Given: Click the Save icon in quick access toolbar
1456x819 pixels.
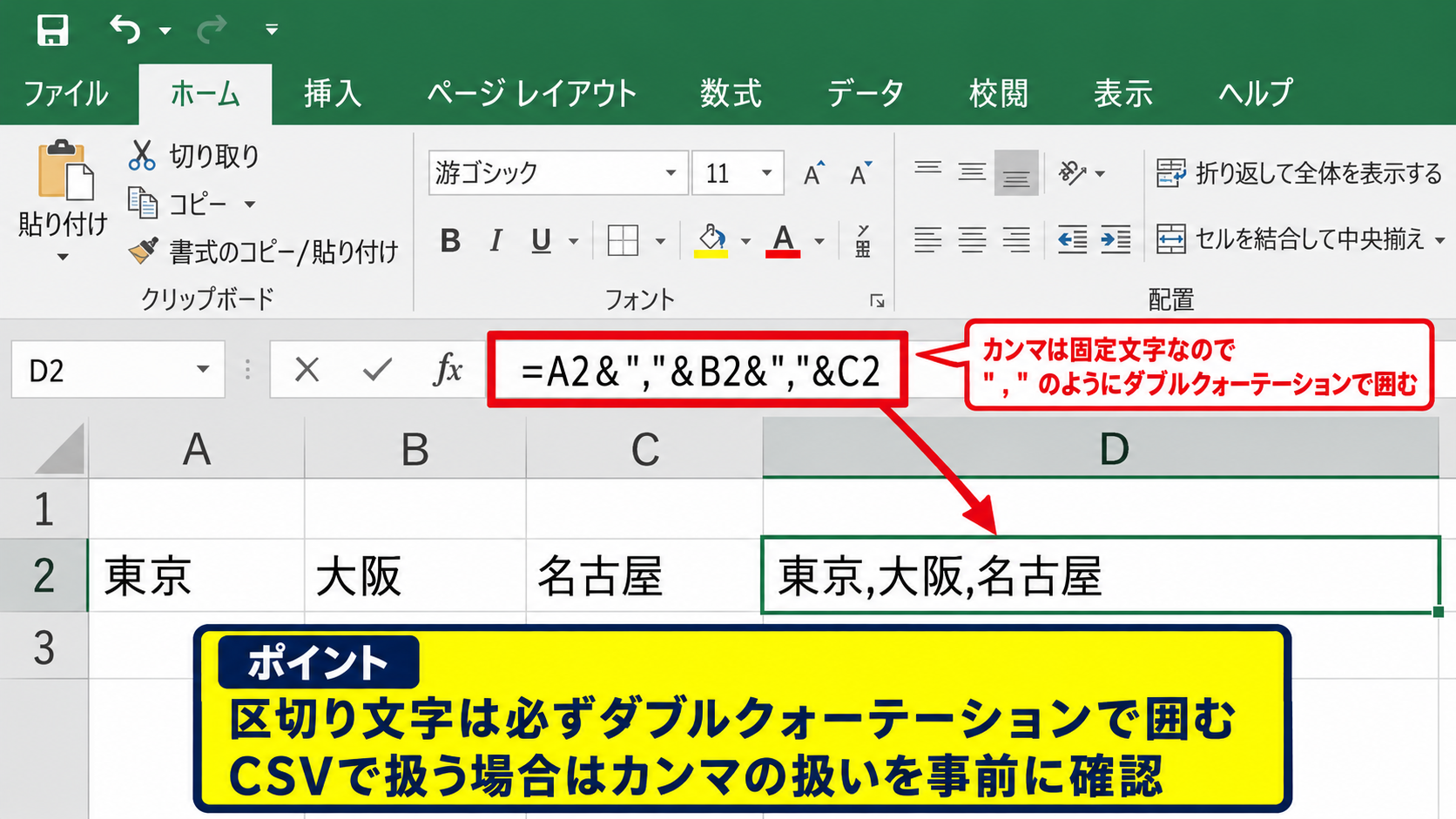Looking at the screenshot, I should tap(52, 30).
